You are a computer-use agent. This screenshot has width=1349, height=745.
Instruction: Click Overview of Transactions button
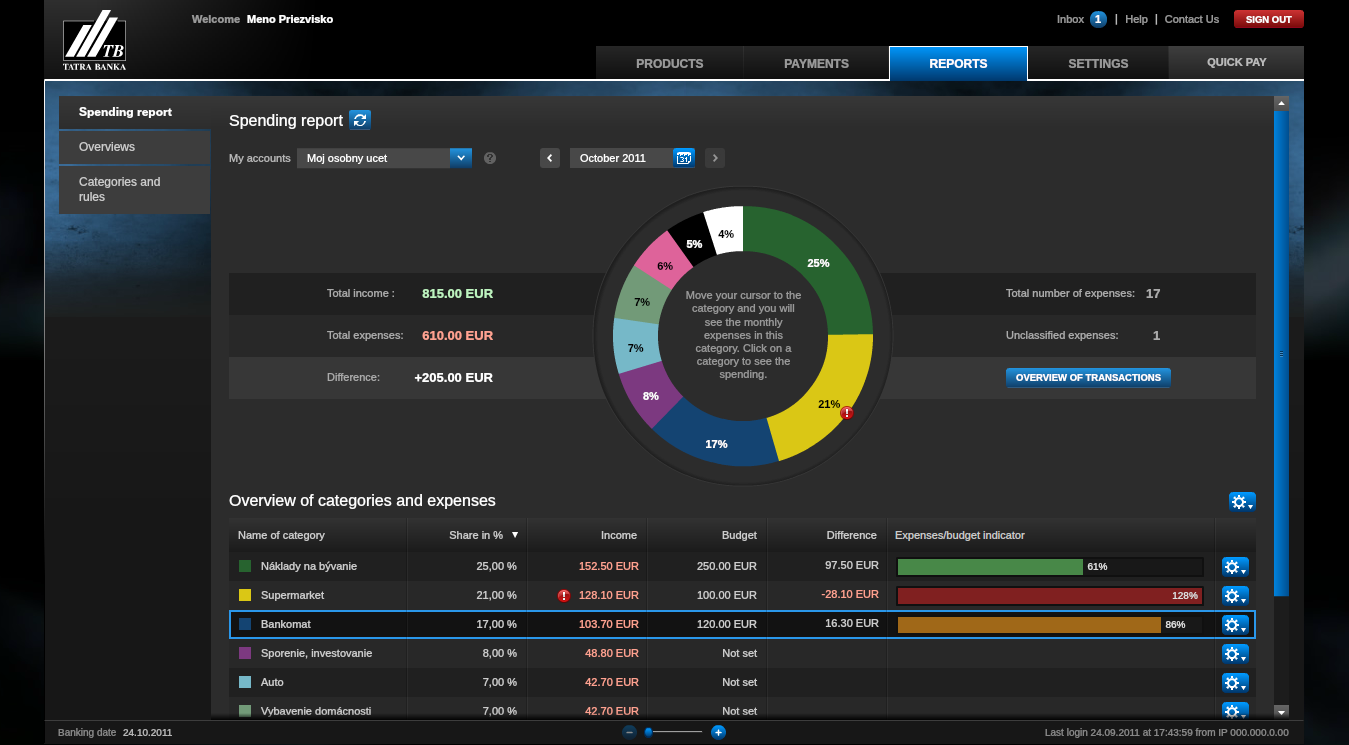[1087, 378]
